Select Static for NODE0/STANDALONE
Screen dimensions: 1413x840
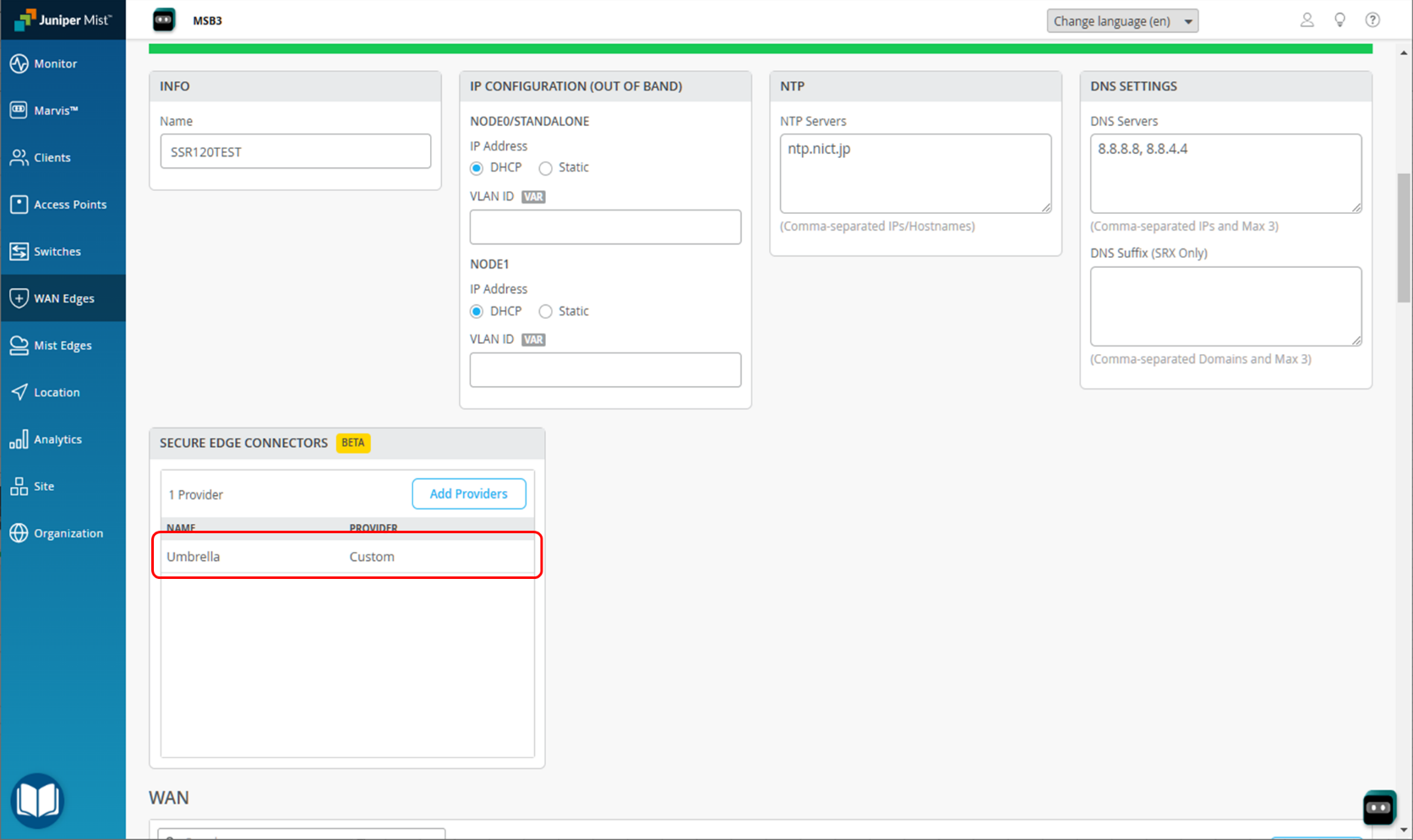point(546,168)
